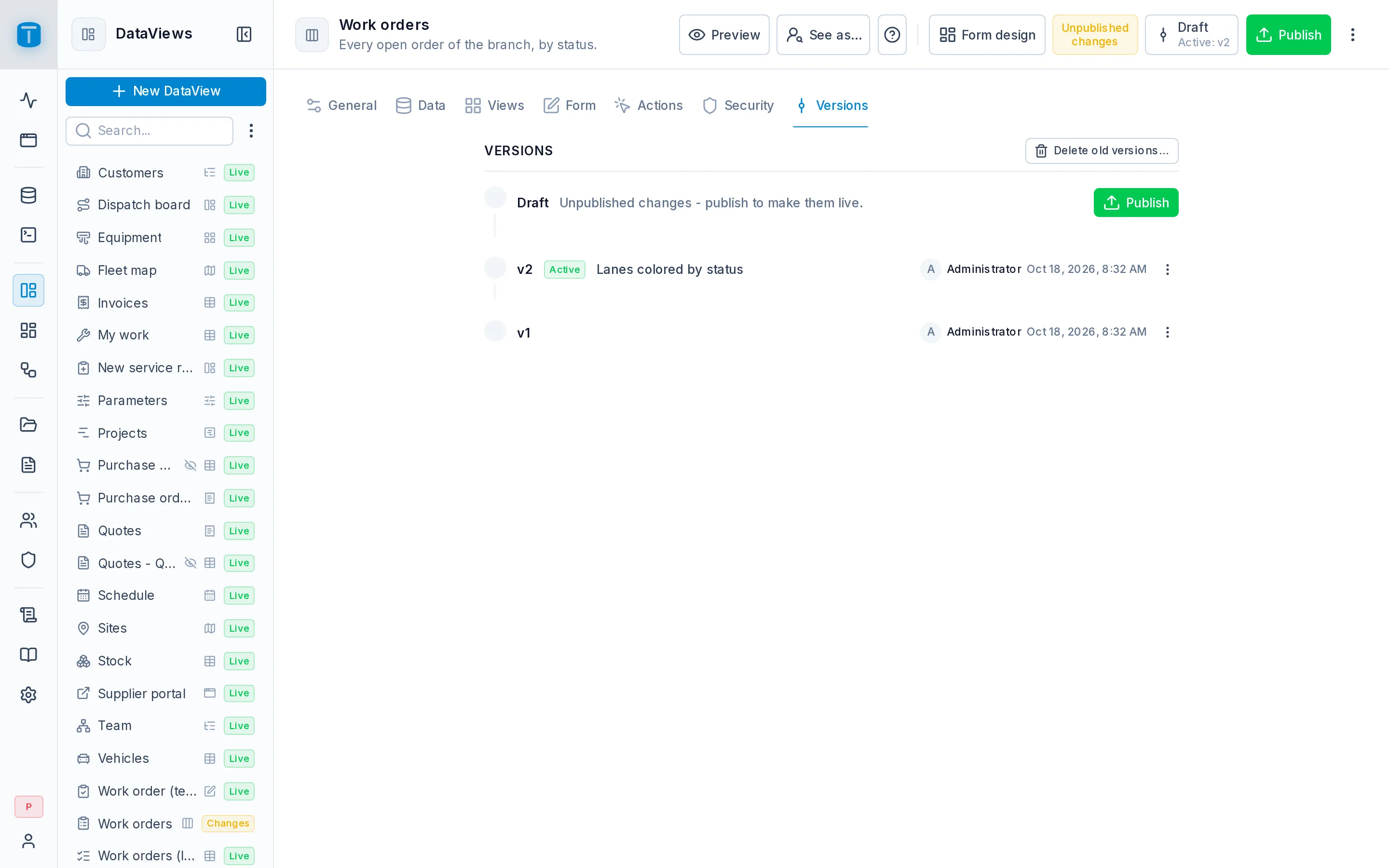Open the scroll logs icon in left rail
Viewport: 1389px width, 868px height.
(29, 615)
